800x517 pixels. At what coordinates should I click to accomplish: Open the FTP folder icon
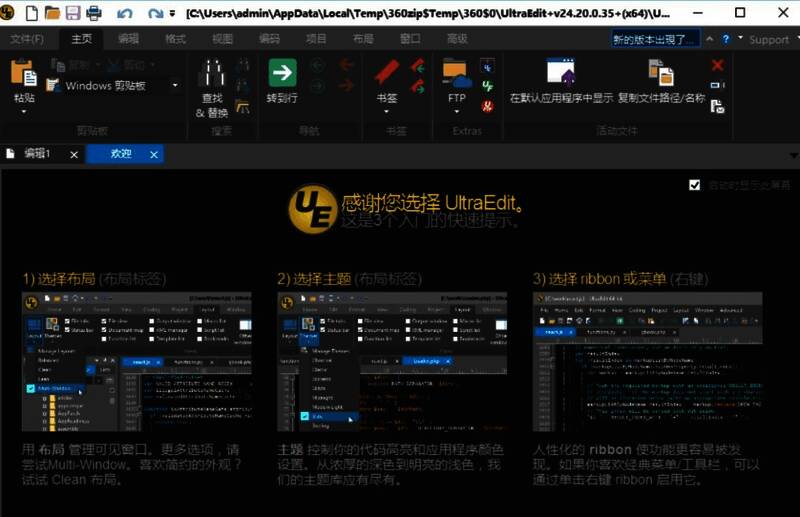point(456,73)
